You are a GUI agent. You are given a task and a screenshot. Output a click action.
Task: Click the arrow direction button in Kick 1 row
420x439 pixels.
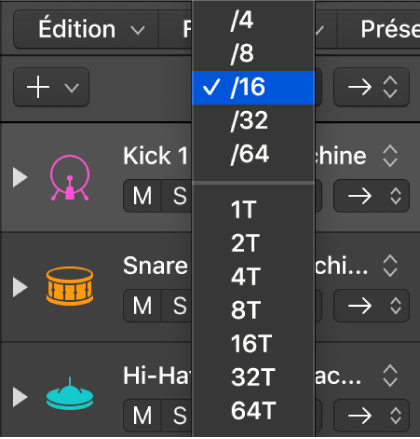click(x=371, y=196)
